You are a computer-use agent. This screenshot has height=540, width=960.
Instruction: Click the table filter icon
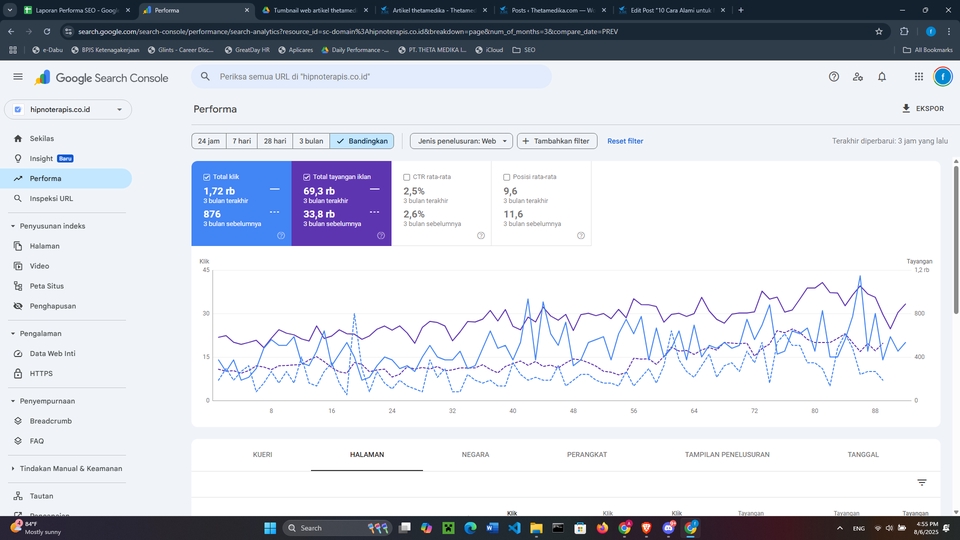click(x=922, y=483)
